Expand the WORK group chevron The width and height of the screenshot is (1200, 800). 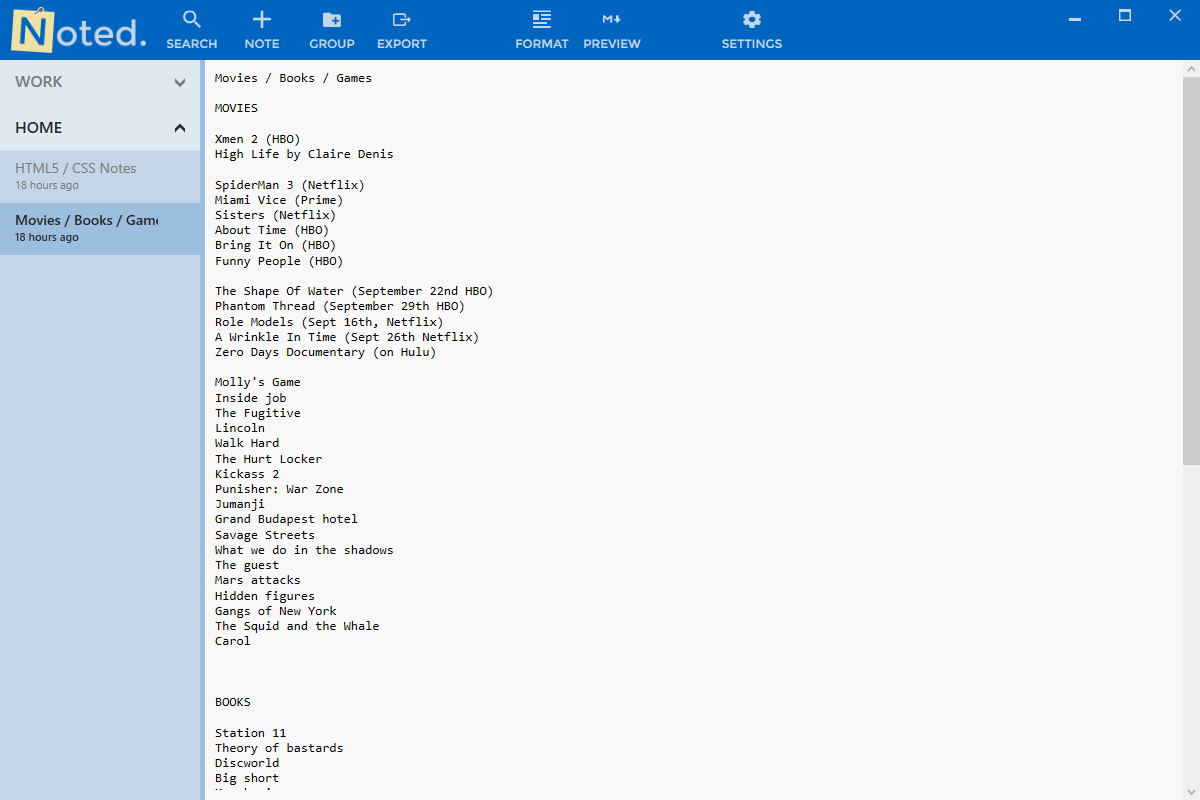click(x=180, y=83)
